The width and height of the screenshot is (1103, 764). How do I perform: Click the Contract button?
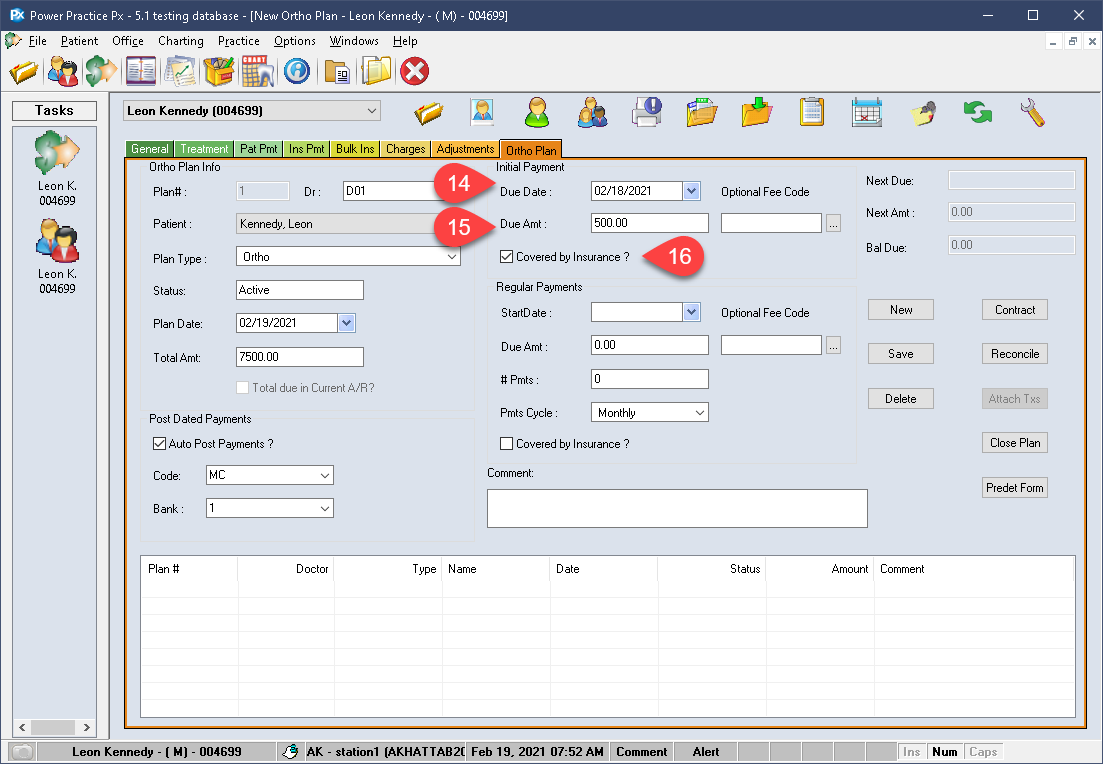click(1015, 310)
